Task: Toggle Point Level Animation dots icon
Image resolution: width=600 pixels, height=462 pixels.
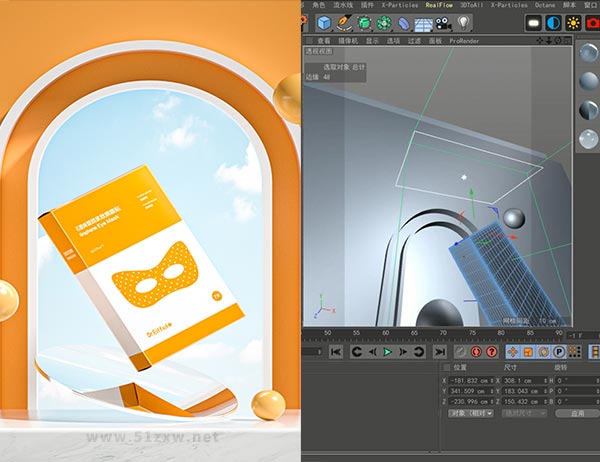Action: tap(574, 352)
